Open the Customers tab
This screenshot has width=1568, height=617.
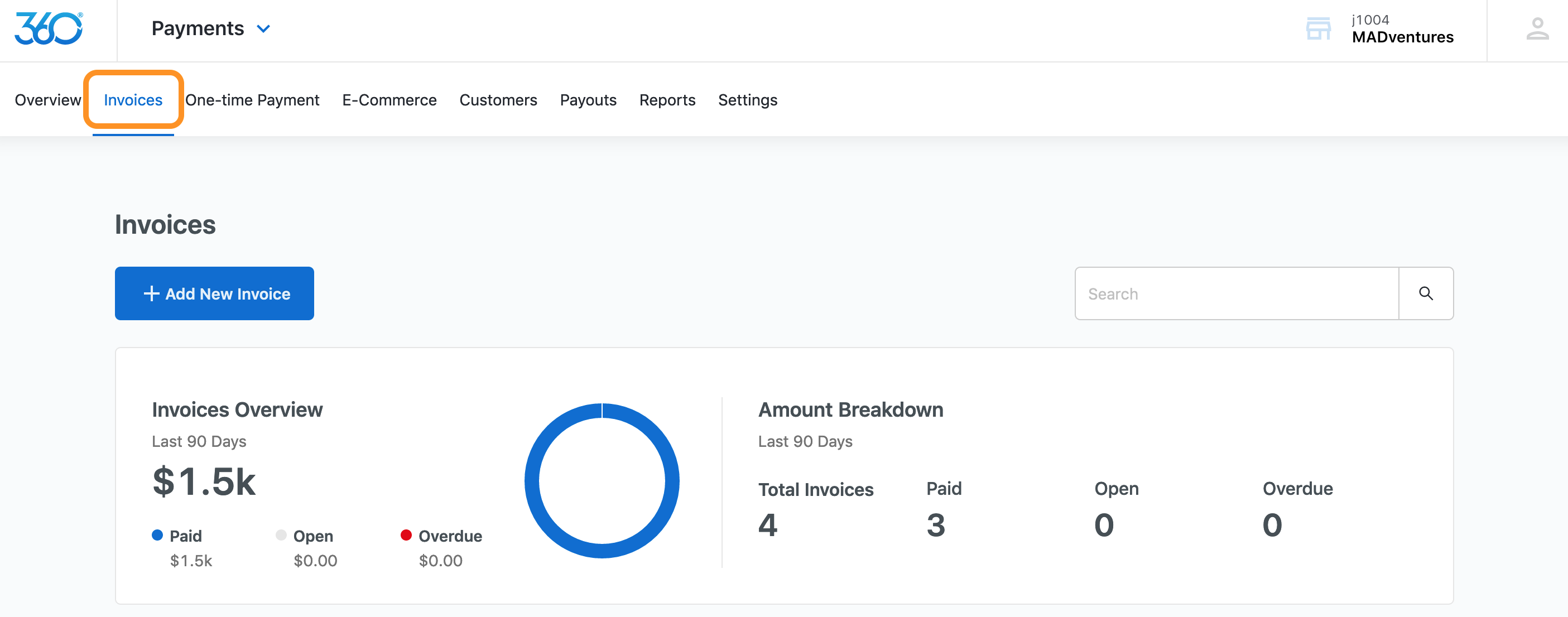click(x=498, y=100)
